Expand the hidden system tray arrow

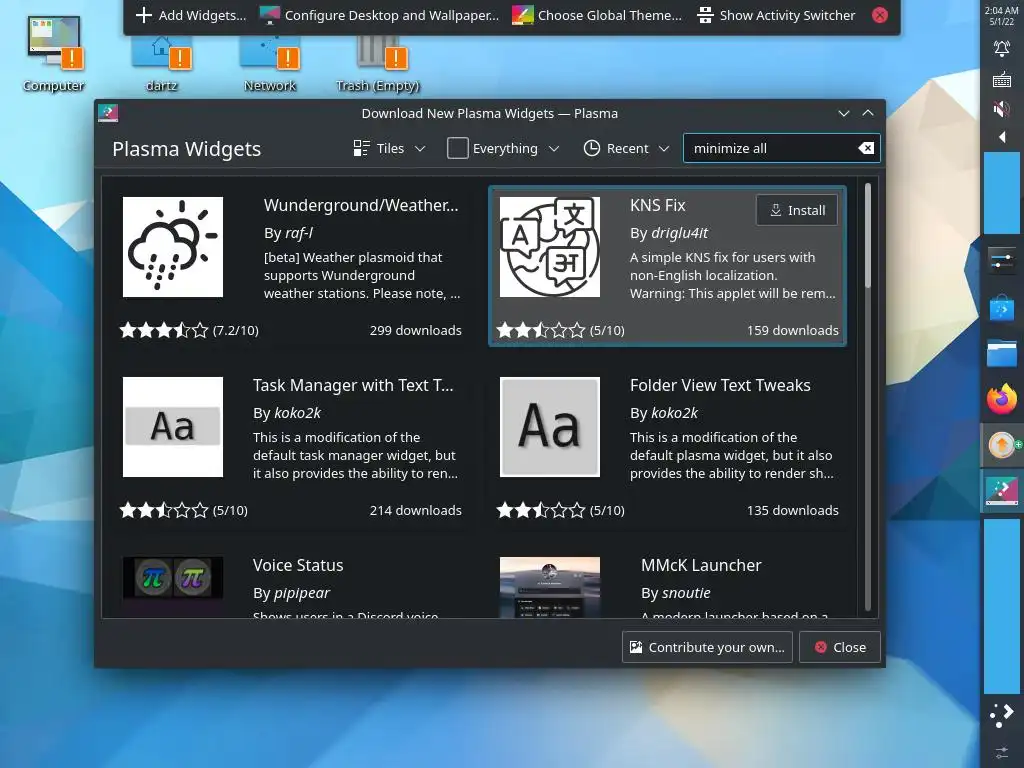(1002, 136)
